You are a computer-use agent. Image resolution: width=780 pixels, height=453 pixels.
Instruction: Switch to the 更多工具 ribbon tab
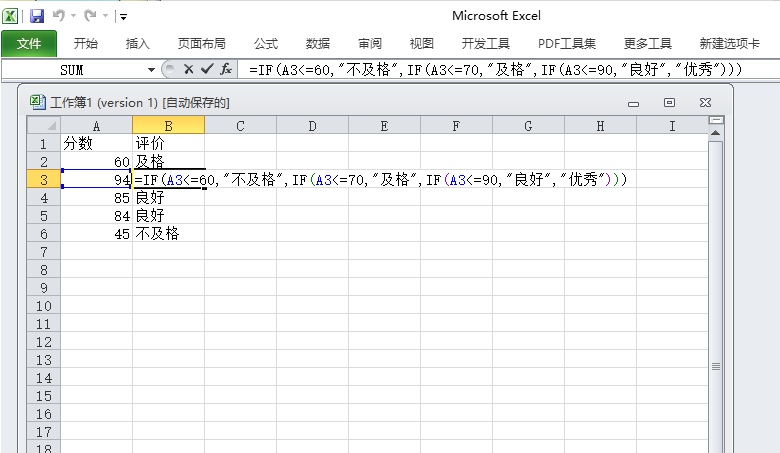648,44
